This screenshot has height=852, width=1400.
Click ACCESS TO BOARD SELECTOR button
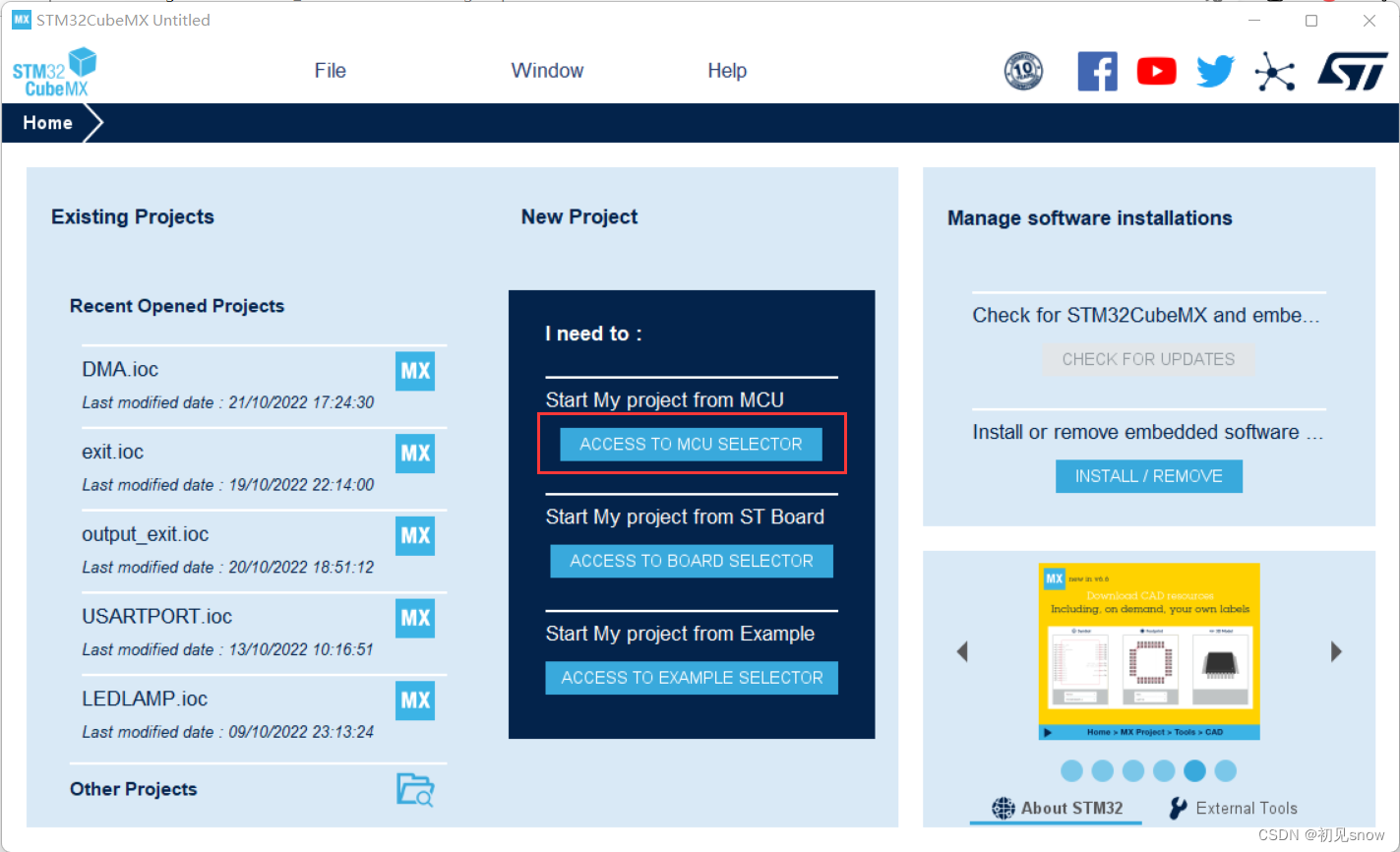coord(692,561)
